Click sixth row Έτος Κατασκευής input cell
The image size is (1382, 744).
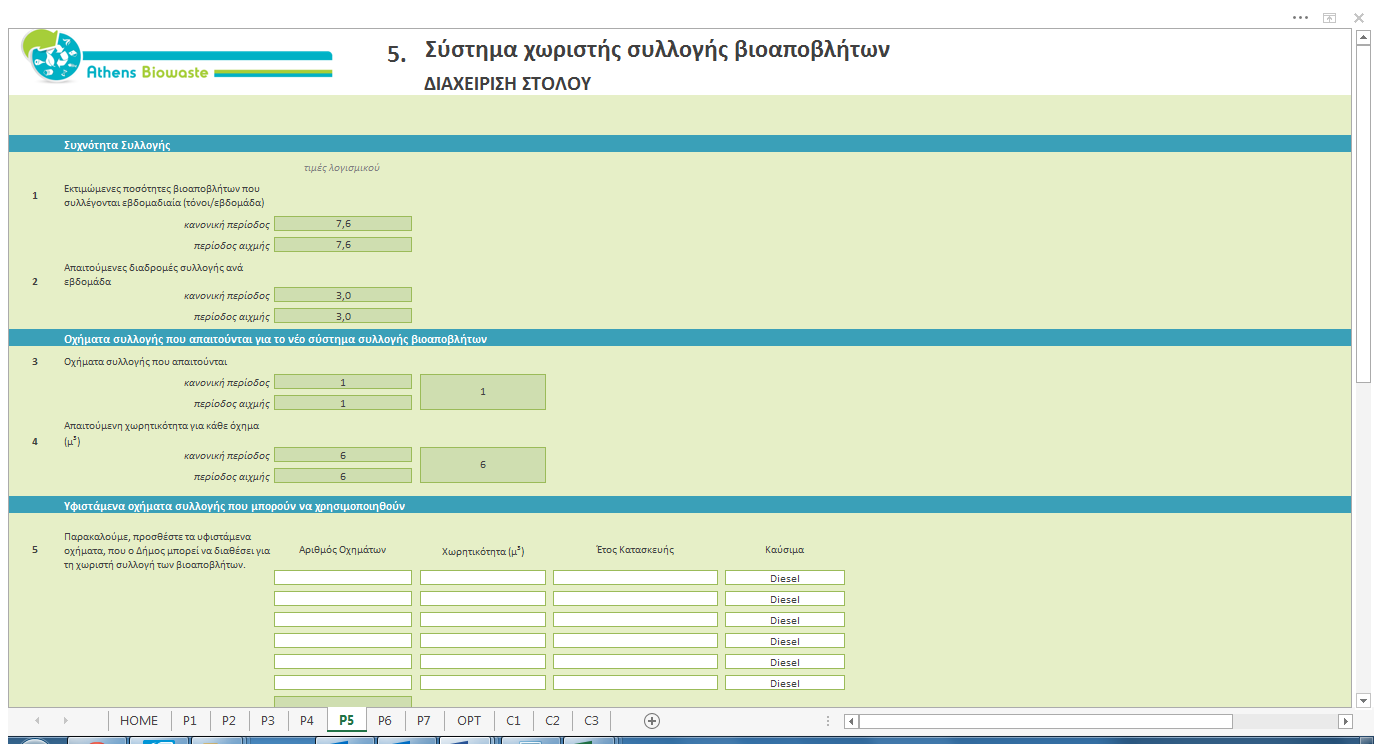(635, 683)
